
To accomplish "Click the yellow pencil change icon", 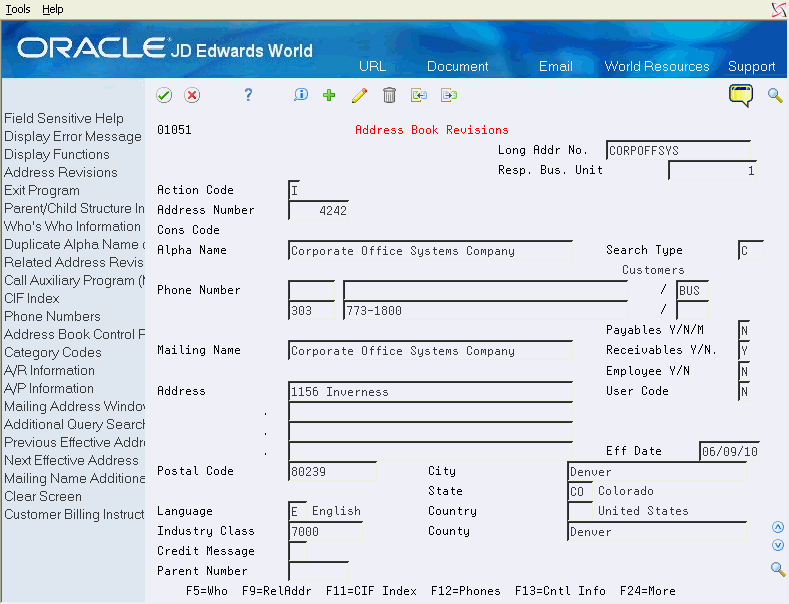I will coord(359,95).
